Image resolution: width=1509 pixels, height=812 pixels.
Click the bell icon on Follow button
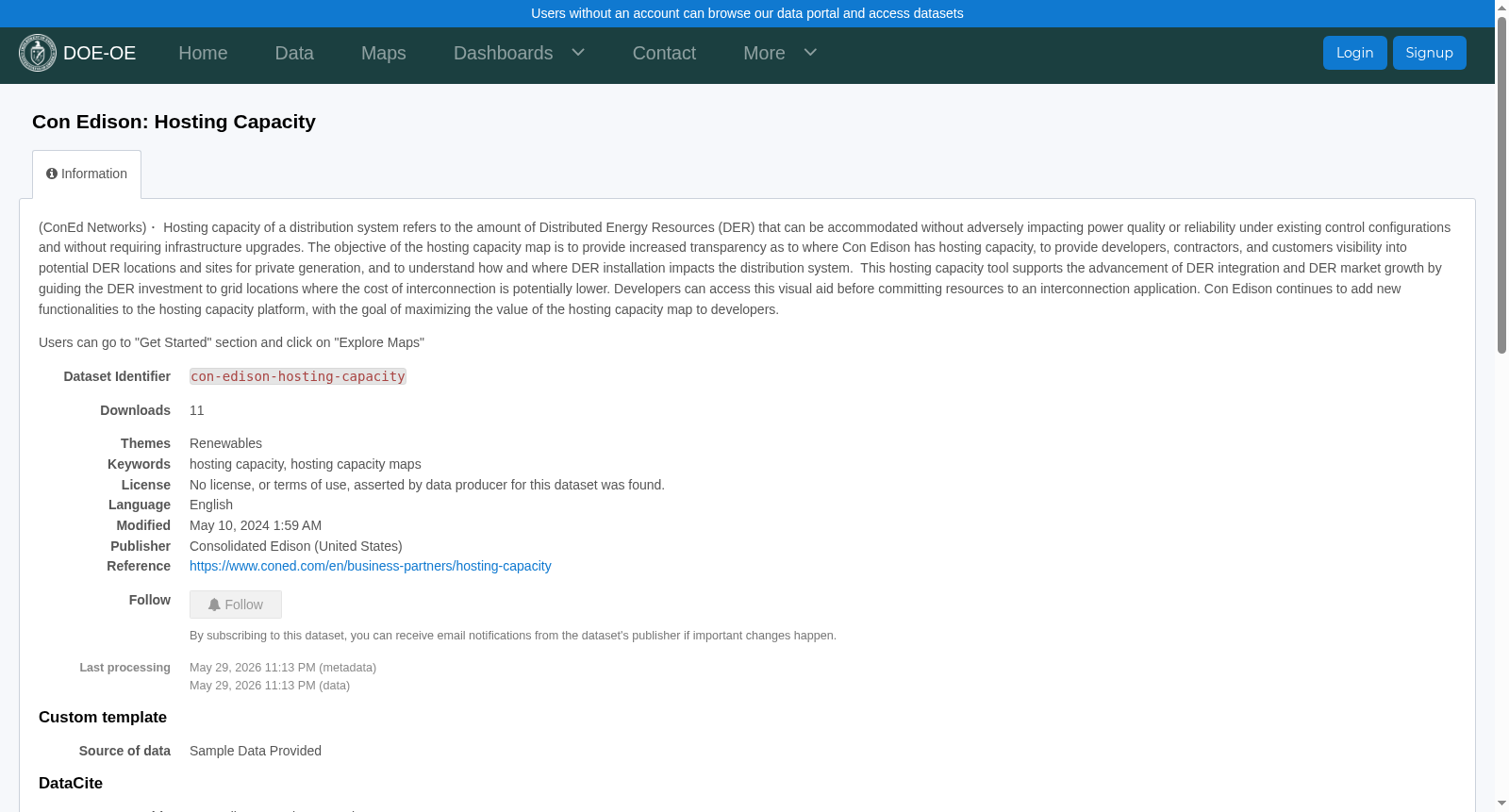coord(214,605)
